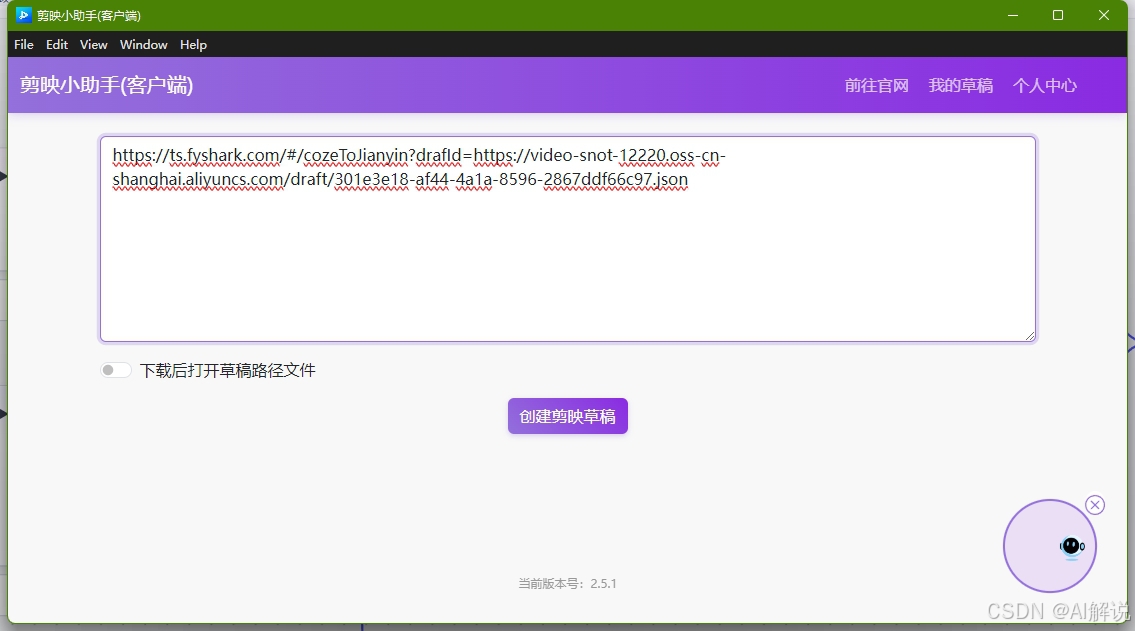Toggle 下载后打开草稿路径文件 switch
Viewport: 1135px width, 631px height.
(x=115, y=370)
